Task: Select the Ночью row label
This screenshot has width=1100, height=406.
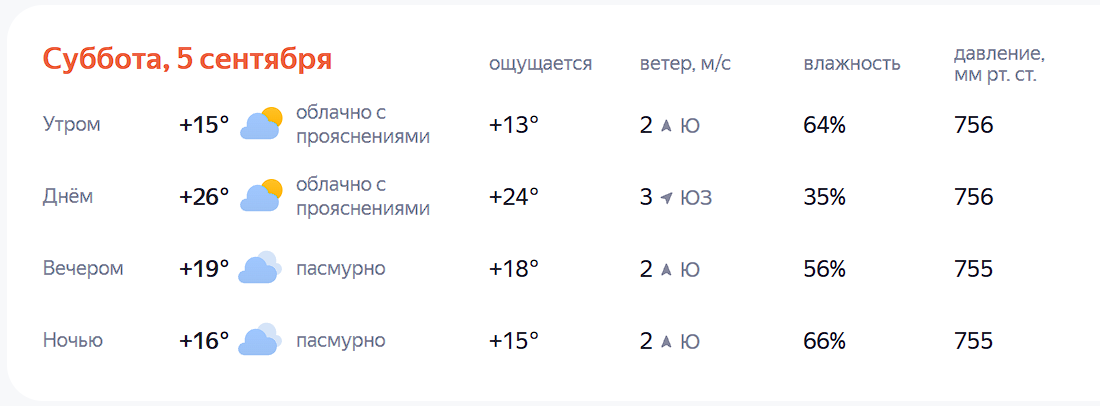Action: click(73, 341)
